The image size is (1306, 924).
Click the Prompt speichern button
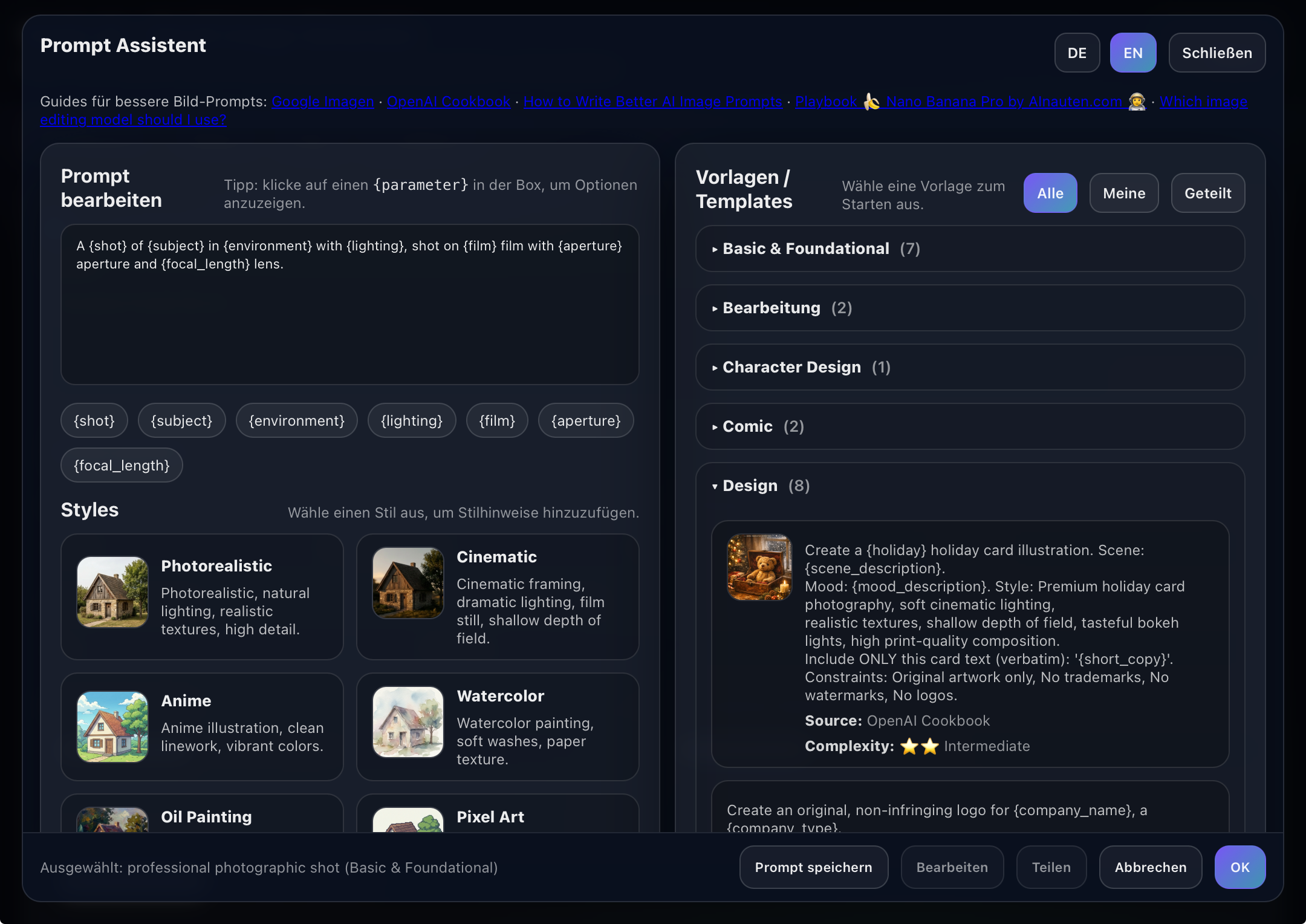tap(813, 867)
